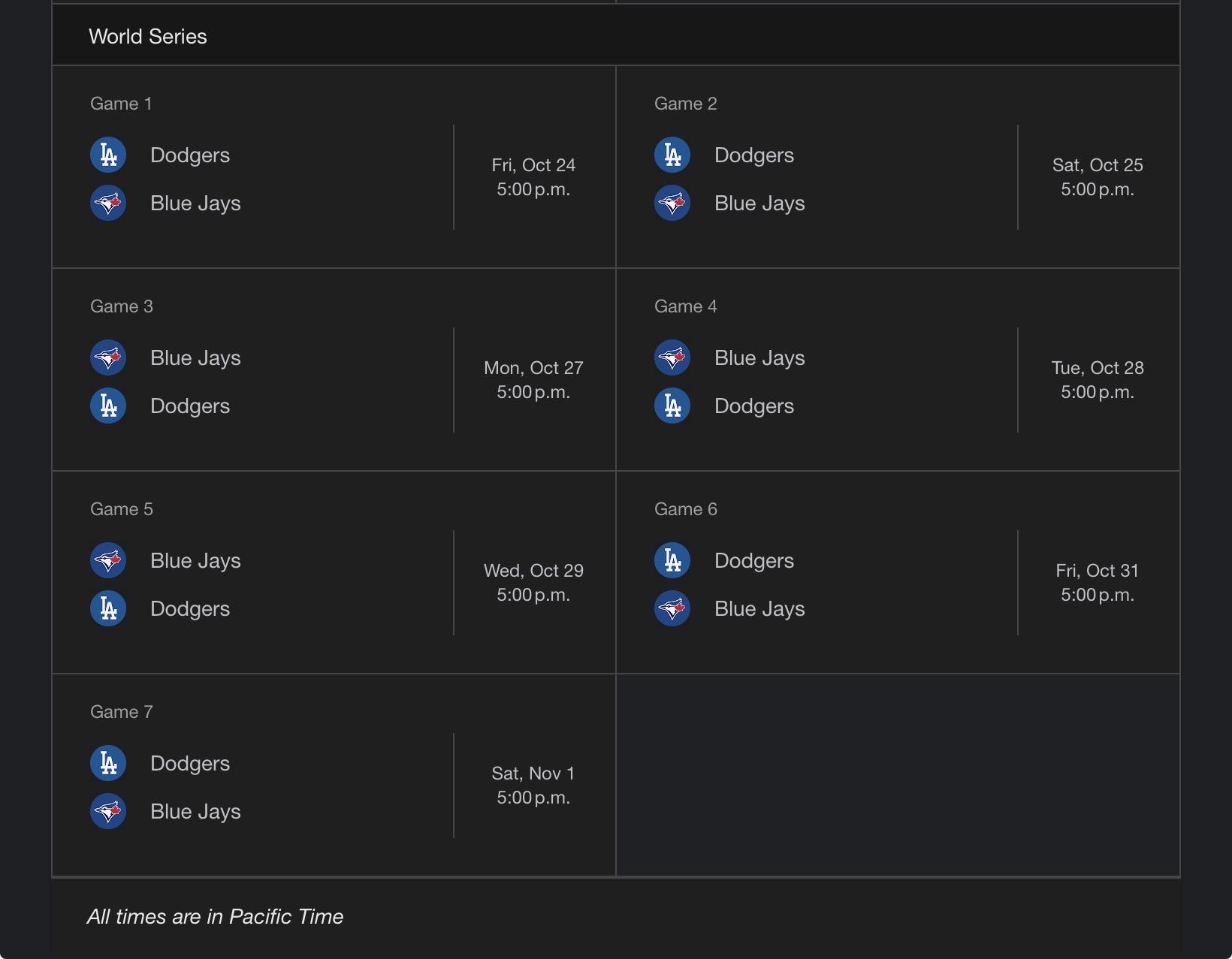Click the Dodgers logo in Game 7
1232x959 pixels.
[108, 763]
